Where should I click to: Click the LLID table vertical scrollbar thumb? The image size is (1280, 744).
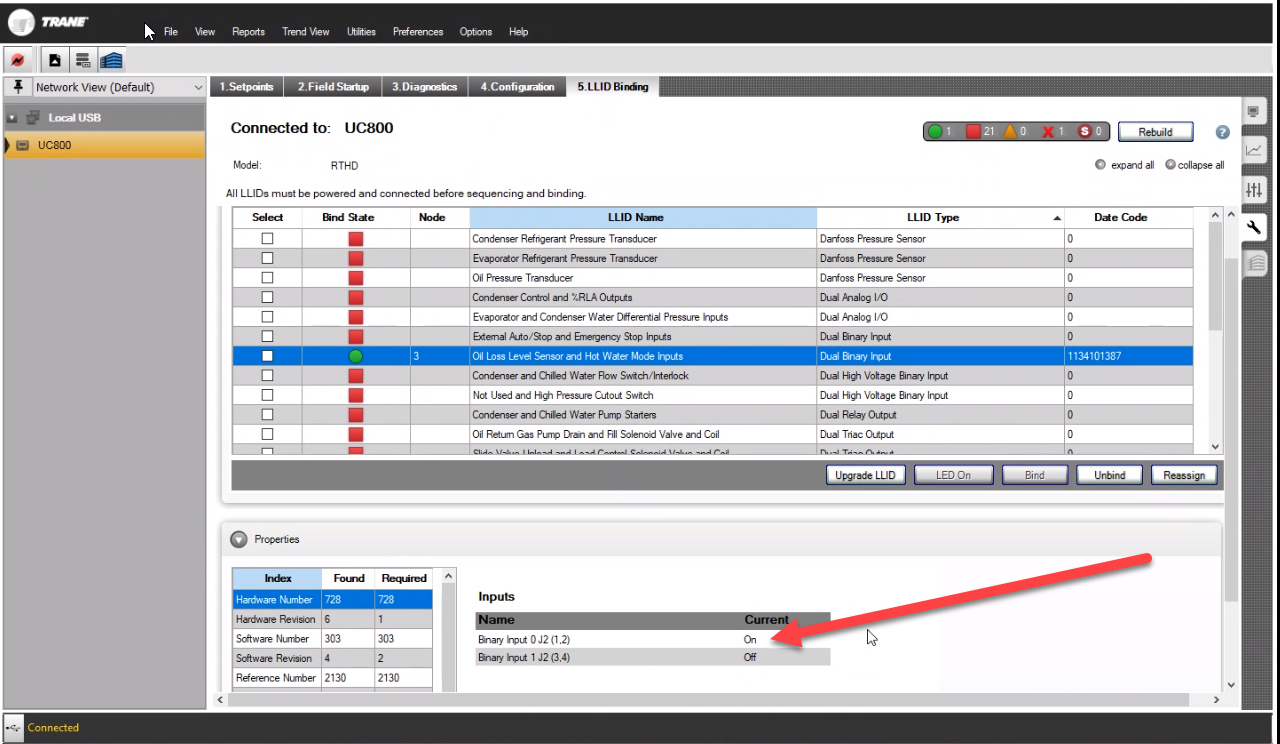point(1215,276)
